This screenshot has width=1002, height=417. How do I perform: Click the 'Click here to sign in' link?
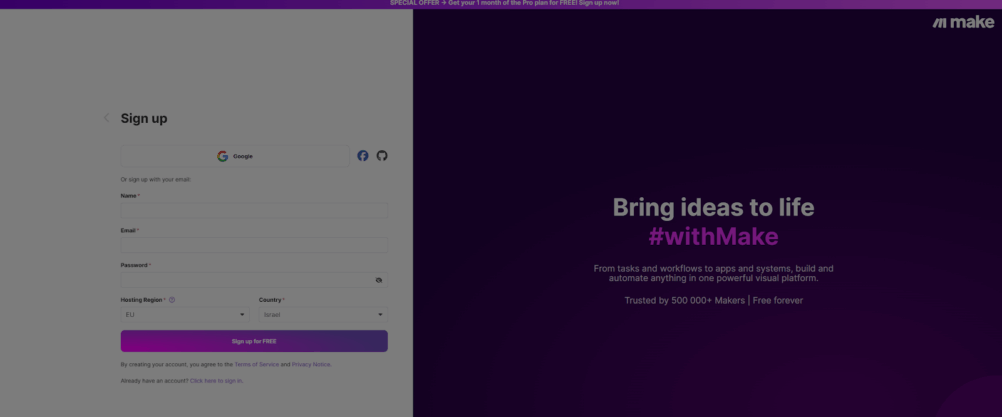coord(216,381)
